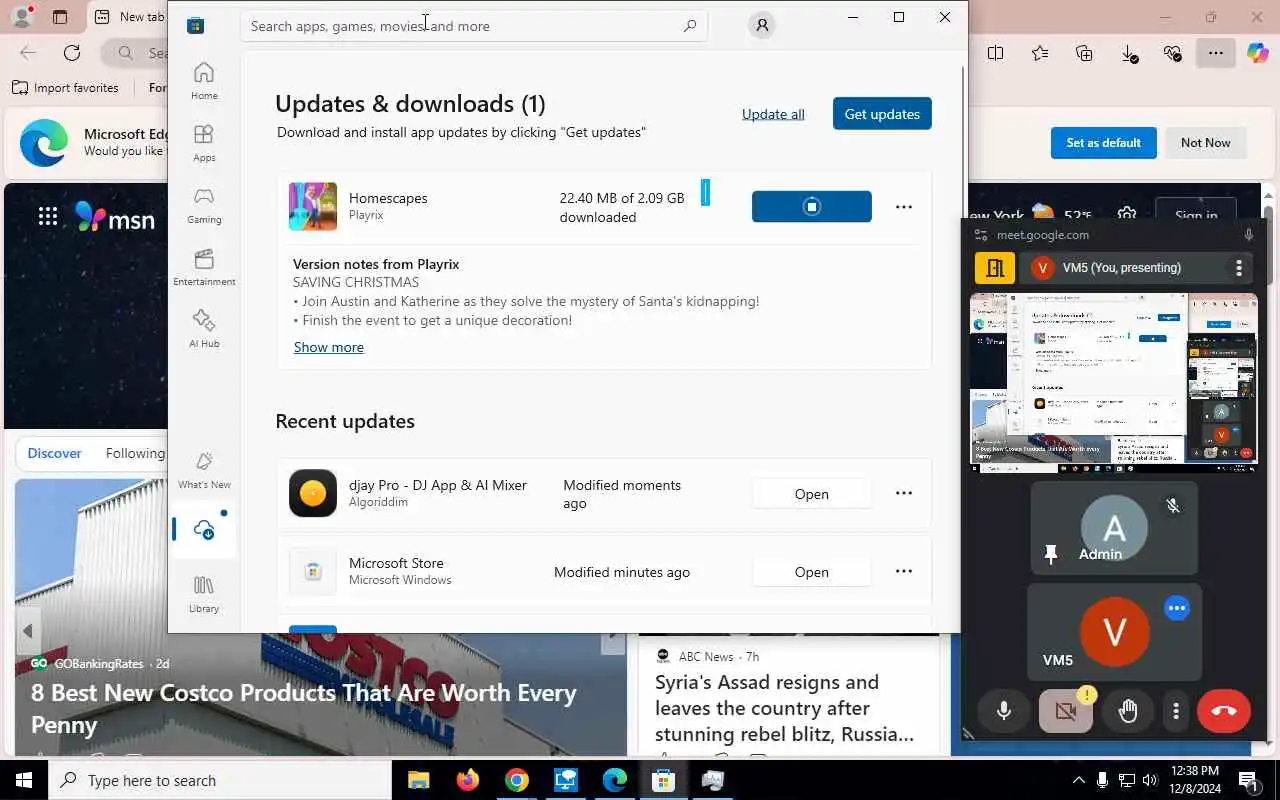Image resolution: width=1280 pixels, height=800 pixels.
Task: Open Home in Microsoft Store sidebar
Action: point(204,80)
